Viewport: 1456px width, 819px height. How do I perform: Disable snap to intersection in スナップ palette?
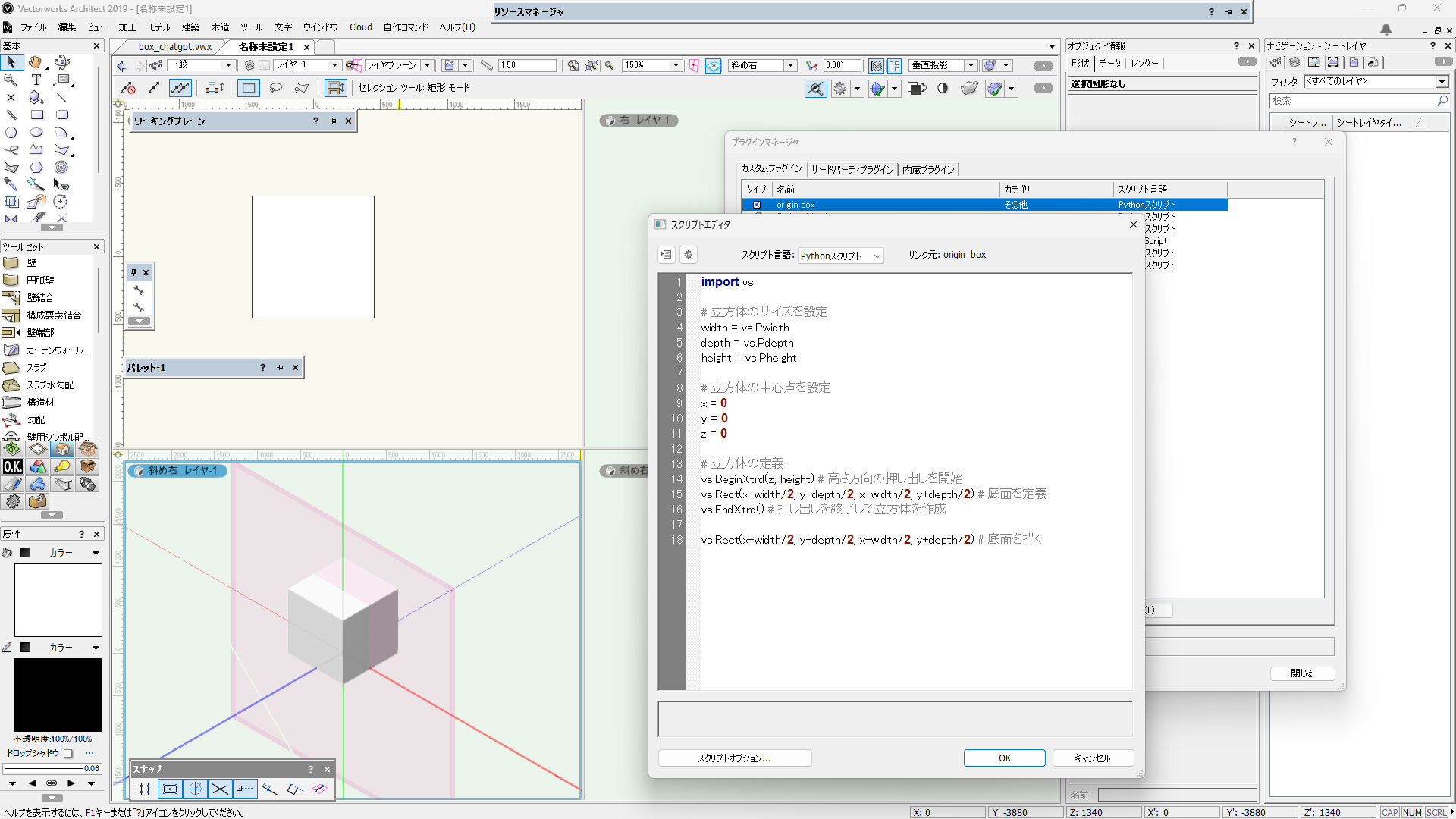220,789
